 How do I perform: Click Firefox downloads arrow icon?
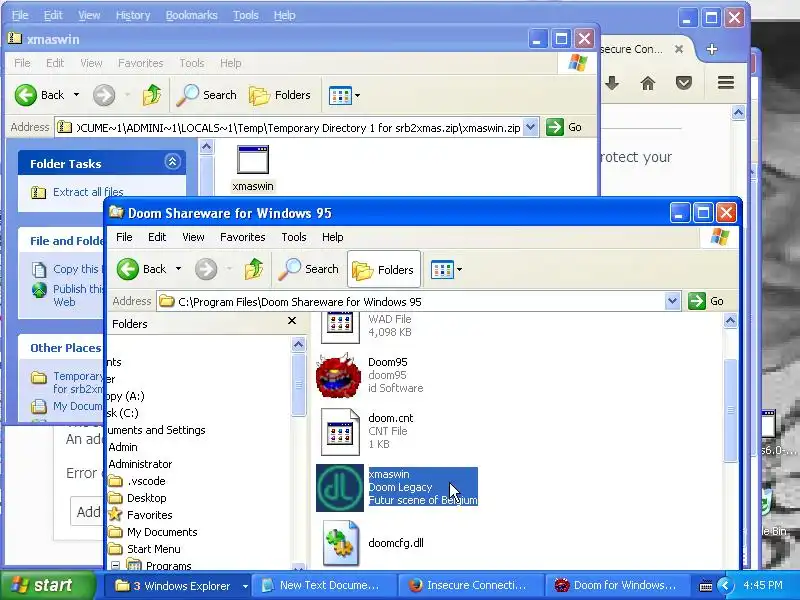[x=612, y=83]
